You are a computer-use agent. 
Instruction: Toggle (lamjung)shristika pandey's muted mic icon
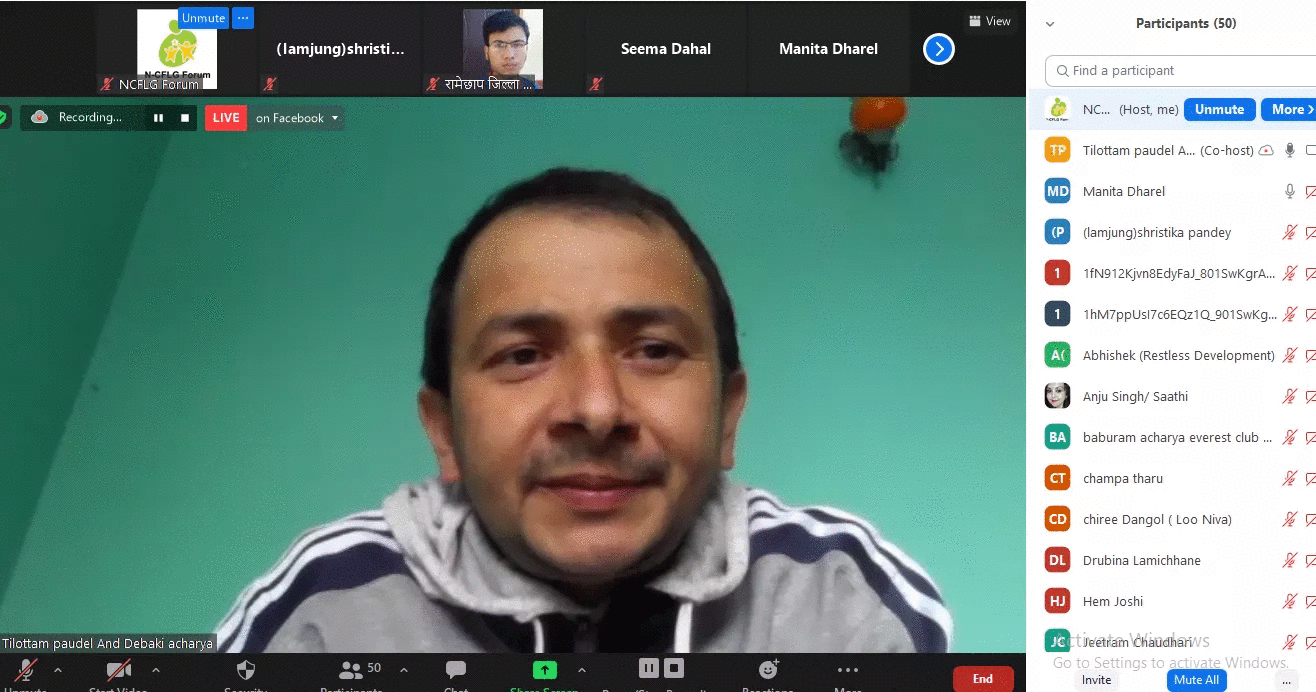[1290, 232]
